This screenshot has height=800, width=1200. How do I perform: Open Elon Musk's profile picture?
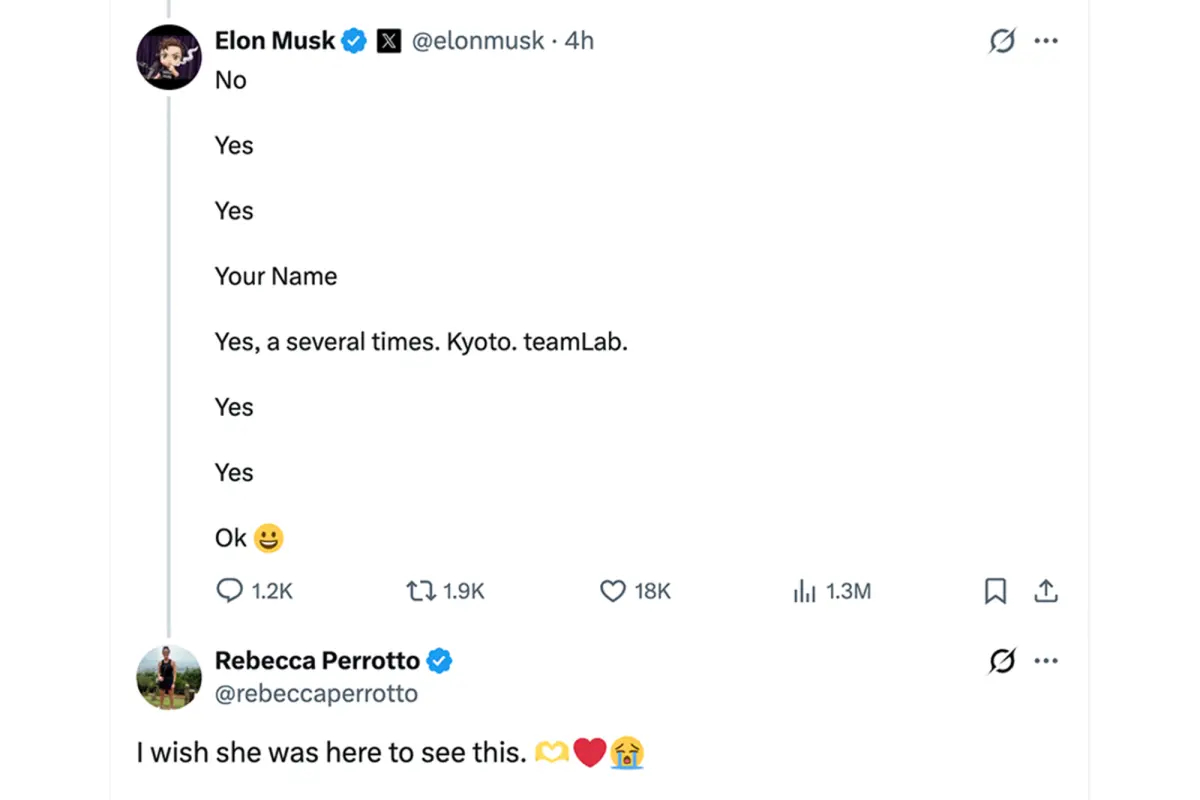coord(169,57)
